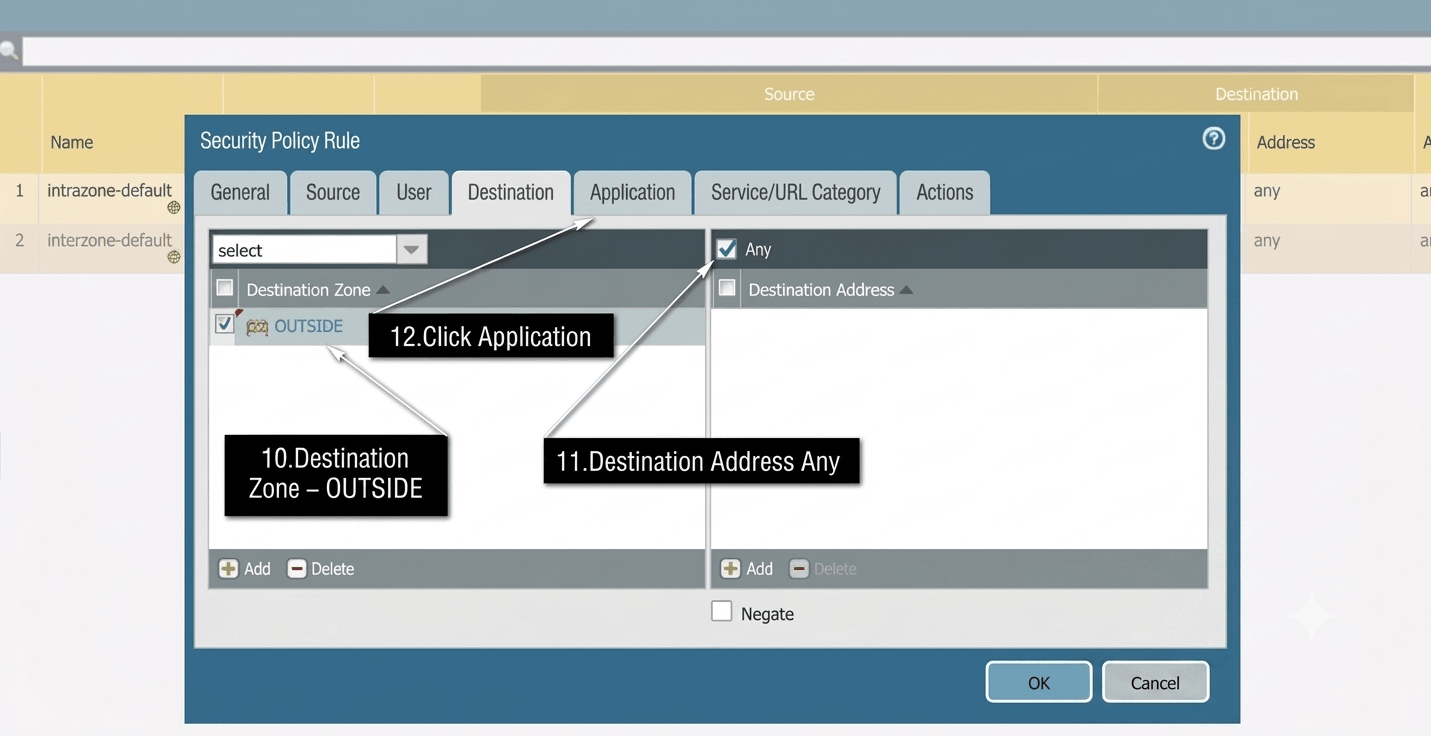Click the Name column header
This screenshot has height=736, width=1431.
pyautogui.click(x=72, y=142)
